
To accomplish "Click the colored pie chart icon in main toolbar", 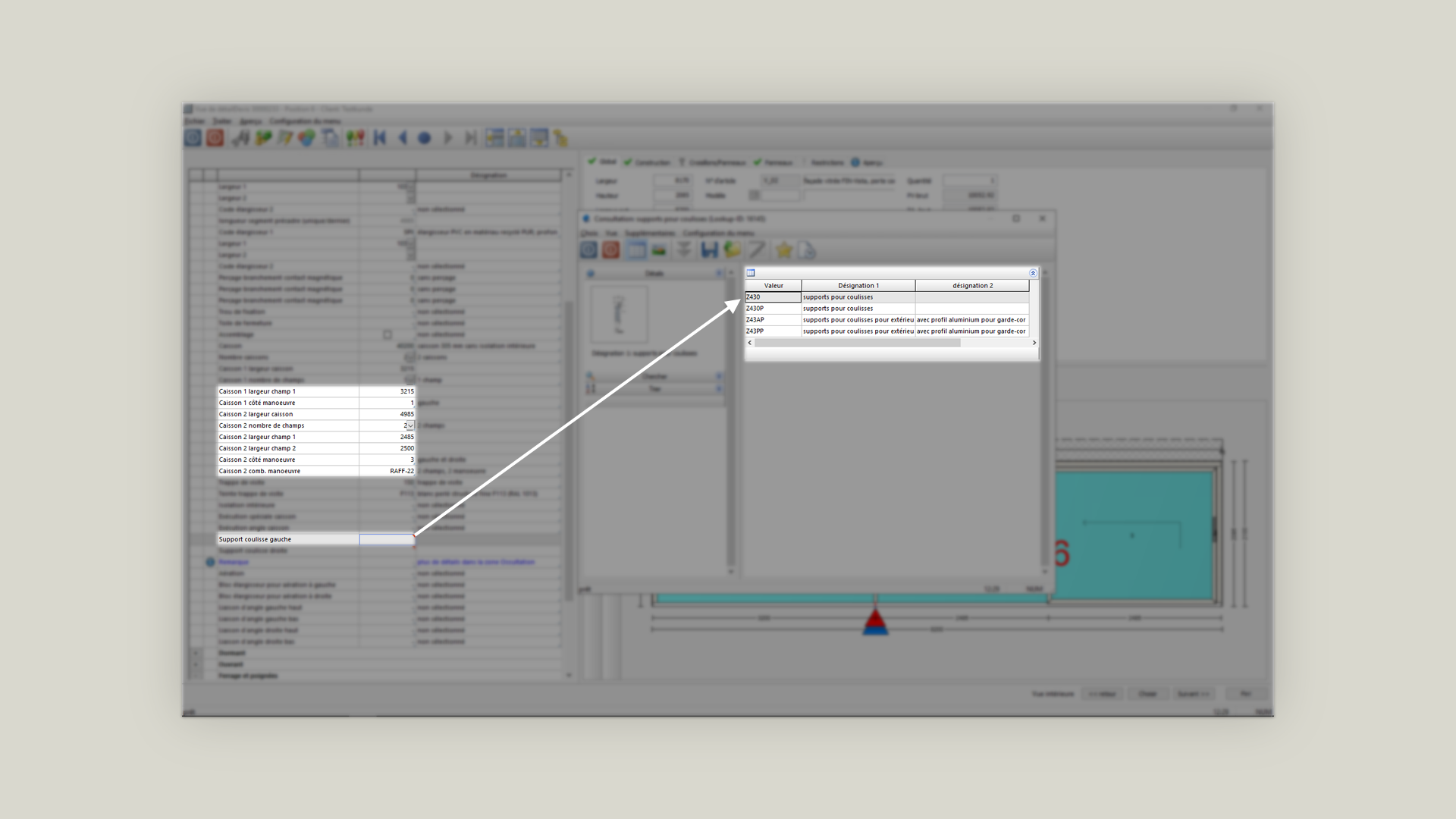I will tap(306, 138).
